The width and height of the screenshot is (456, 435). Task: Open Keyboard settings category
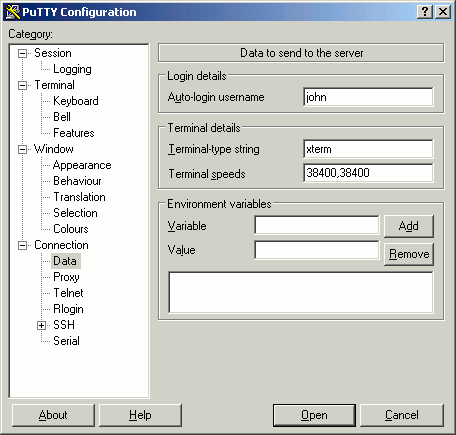tap(76, 101)
